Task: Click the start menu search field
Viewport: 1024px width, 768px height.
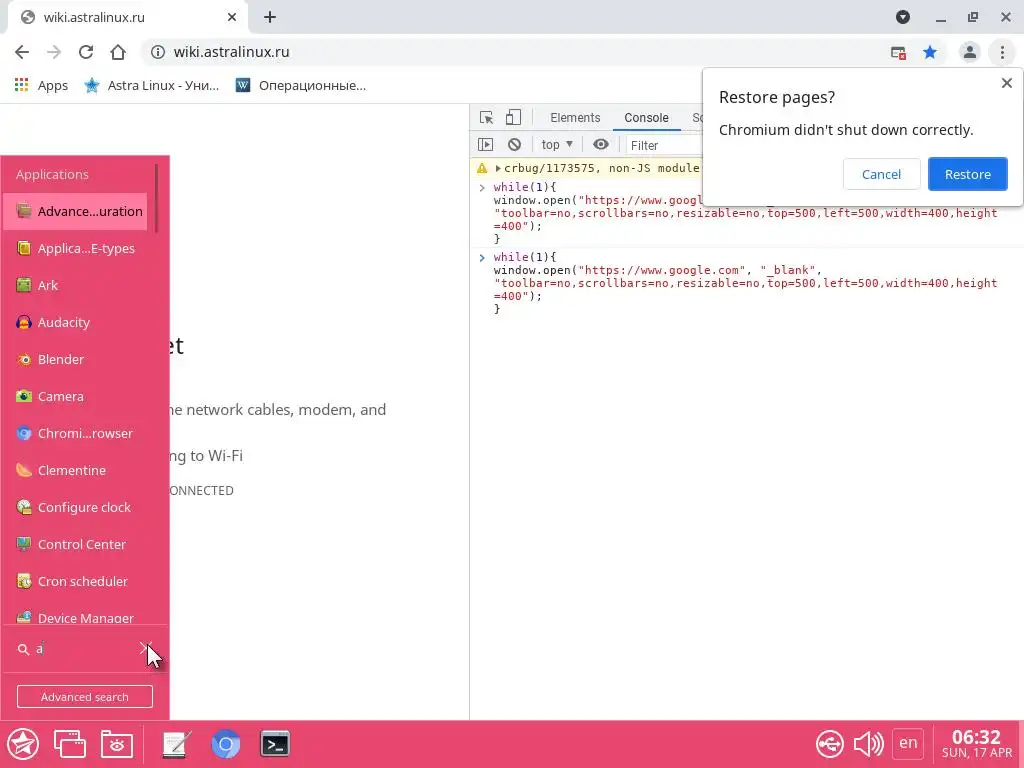Action: 85,649
